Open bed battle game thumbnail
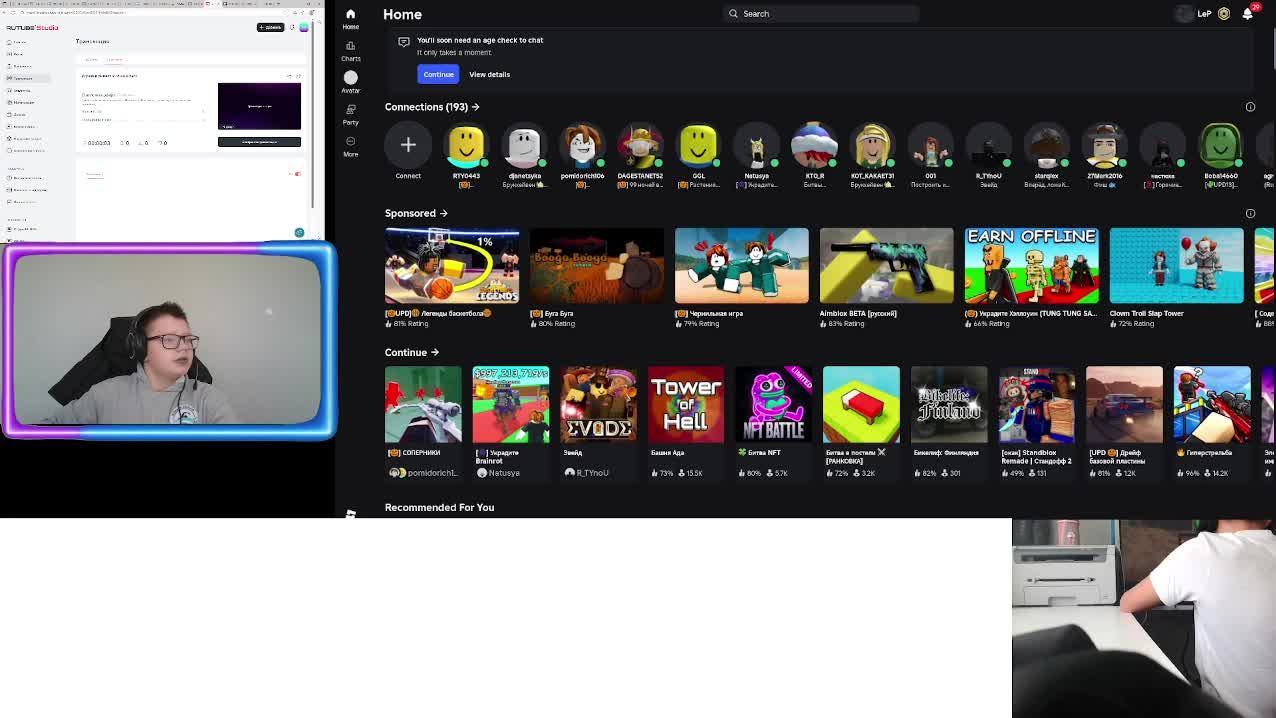 861,405
